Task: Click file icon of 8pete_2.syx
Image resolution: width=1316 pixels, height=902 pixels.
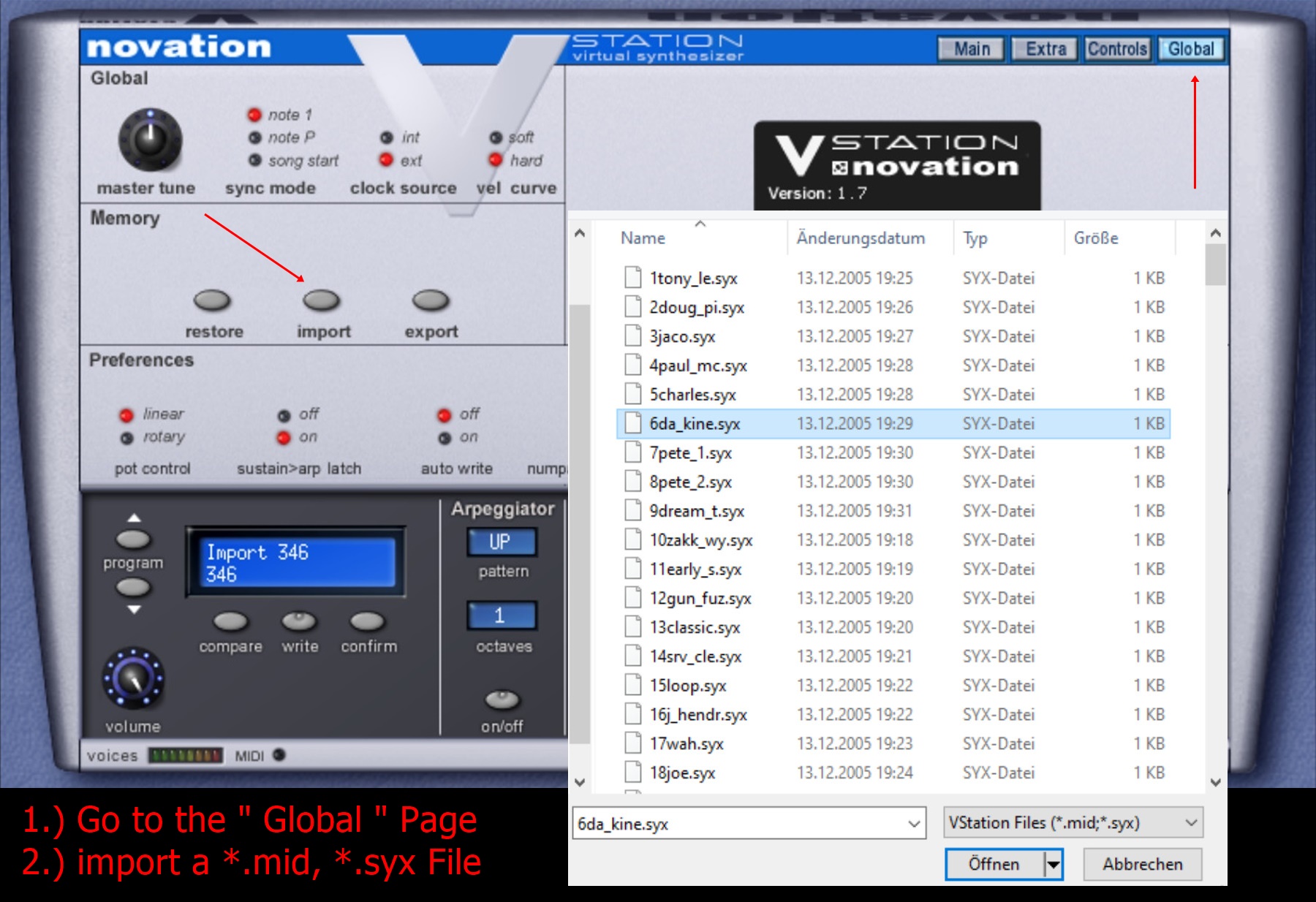Action: pyautogui.click(x=633, y=482)
